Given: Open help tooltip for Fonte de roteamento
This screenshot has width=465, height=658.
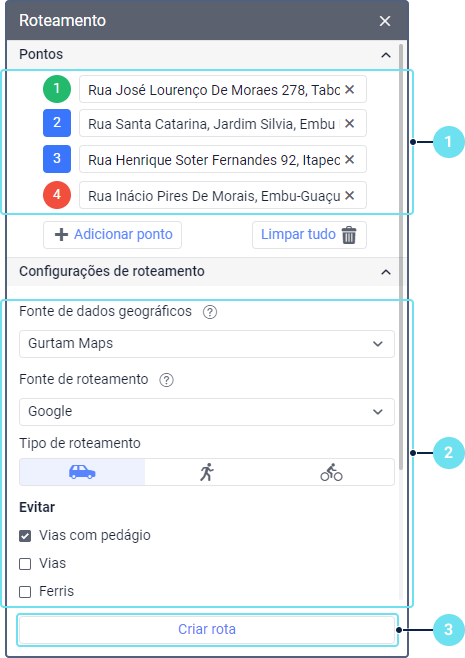Looking at the screenshot, I should (167, 380).
